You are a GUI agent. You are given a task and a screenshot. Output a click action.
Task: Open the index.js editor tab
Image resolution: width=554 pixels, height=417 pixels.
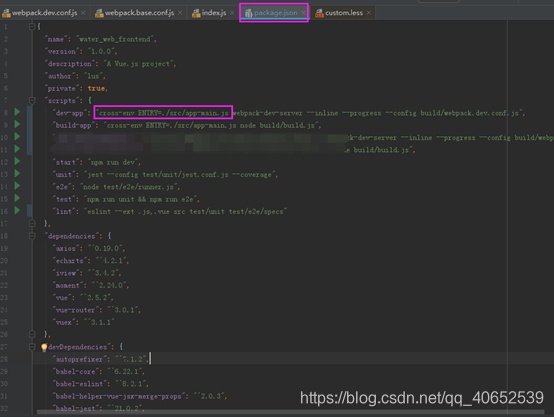coord(213,13)
